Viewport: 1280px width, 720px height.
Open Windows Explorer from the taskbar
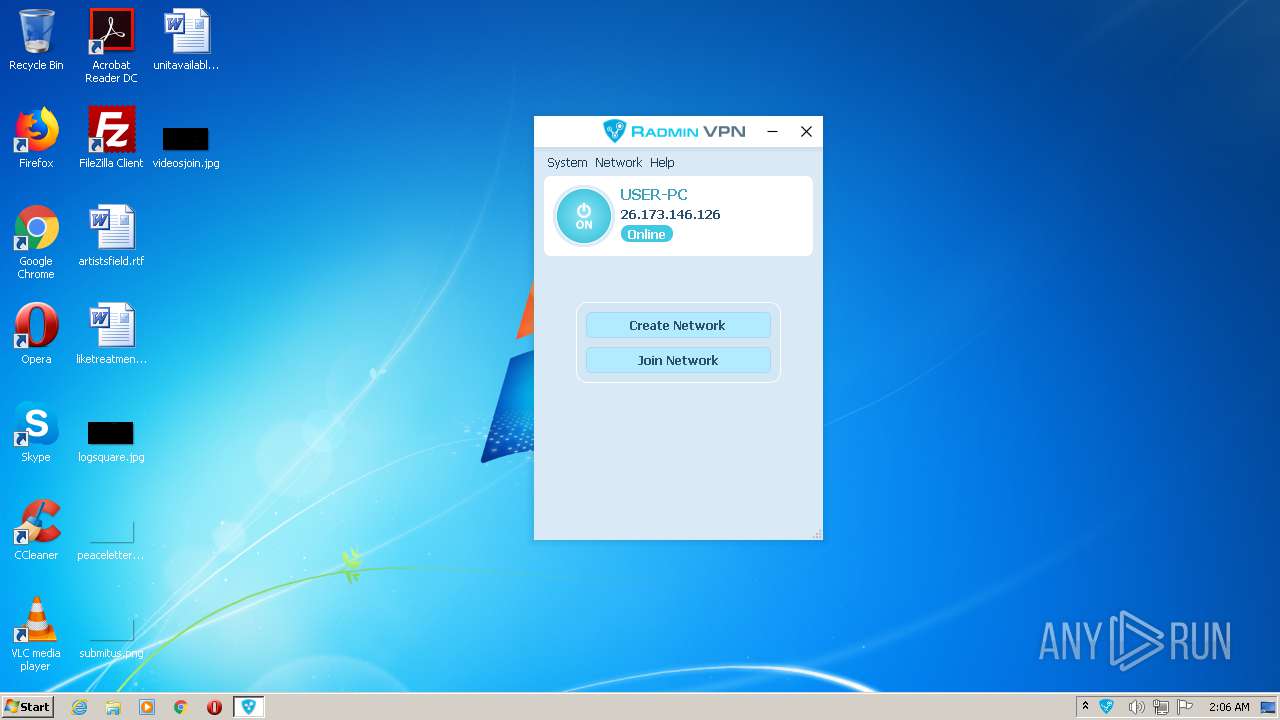point(113,707)
